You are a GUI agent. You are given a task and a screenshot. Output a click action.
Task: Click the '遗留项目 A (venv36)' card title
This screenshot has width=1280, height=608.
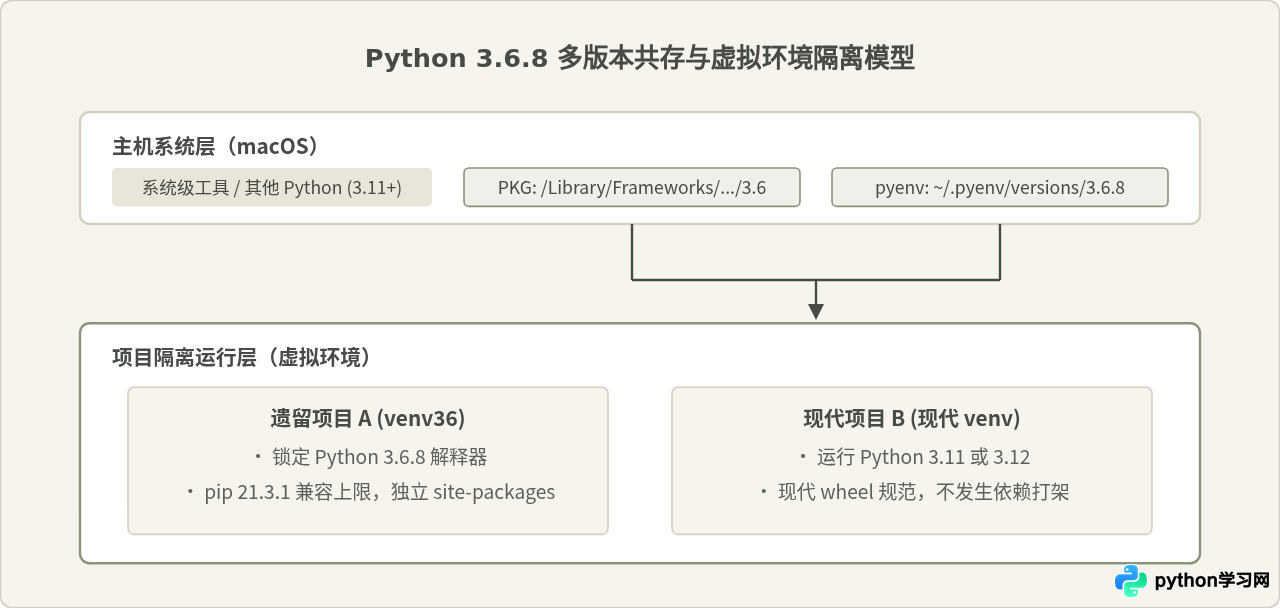[x=368, y=419]
